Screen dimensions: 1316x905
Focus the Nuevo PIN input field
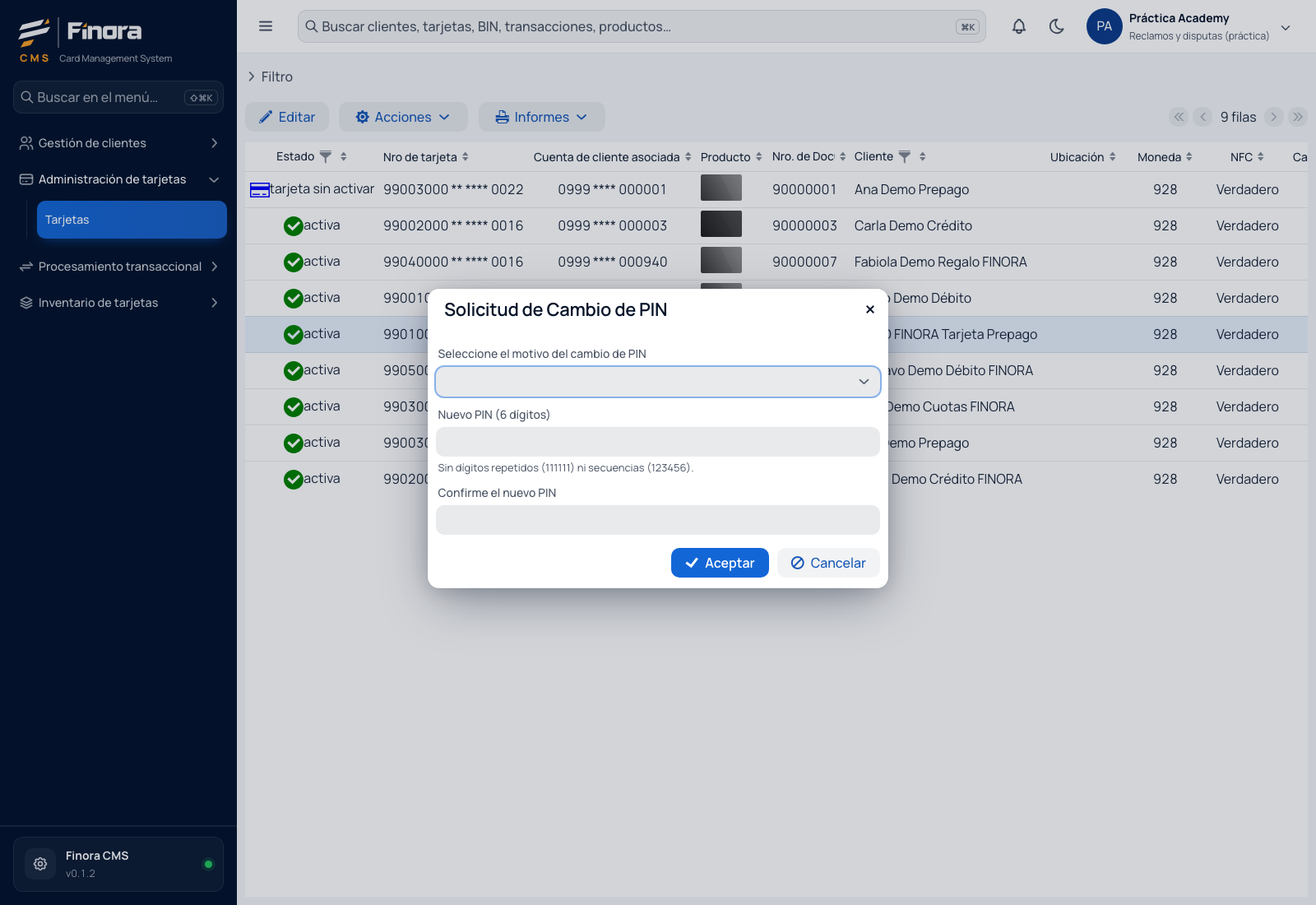click(x=658, y=442)
